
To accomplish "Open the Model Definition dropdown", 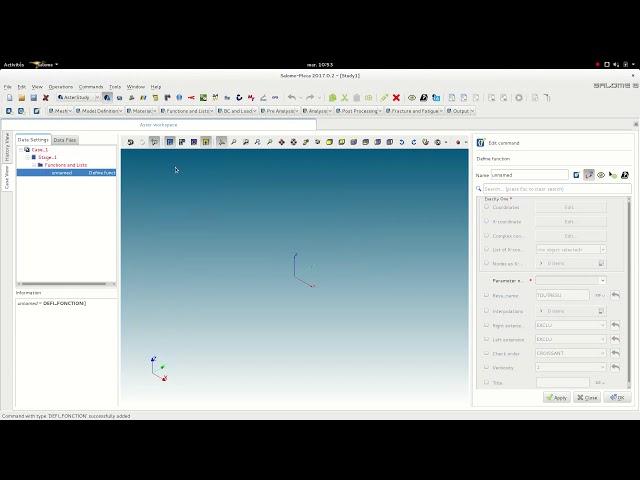I will click(99, 111).
